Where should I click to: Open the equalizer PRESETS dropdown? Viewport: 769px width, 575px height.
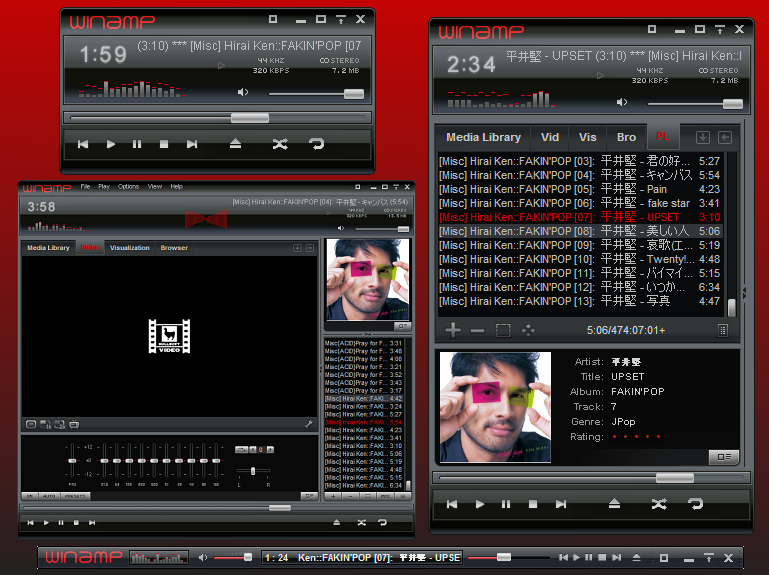(75, 496)
